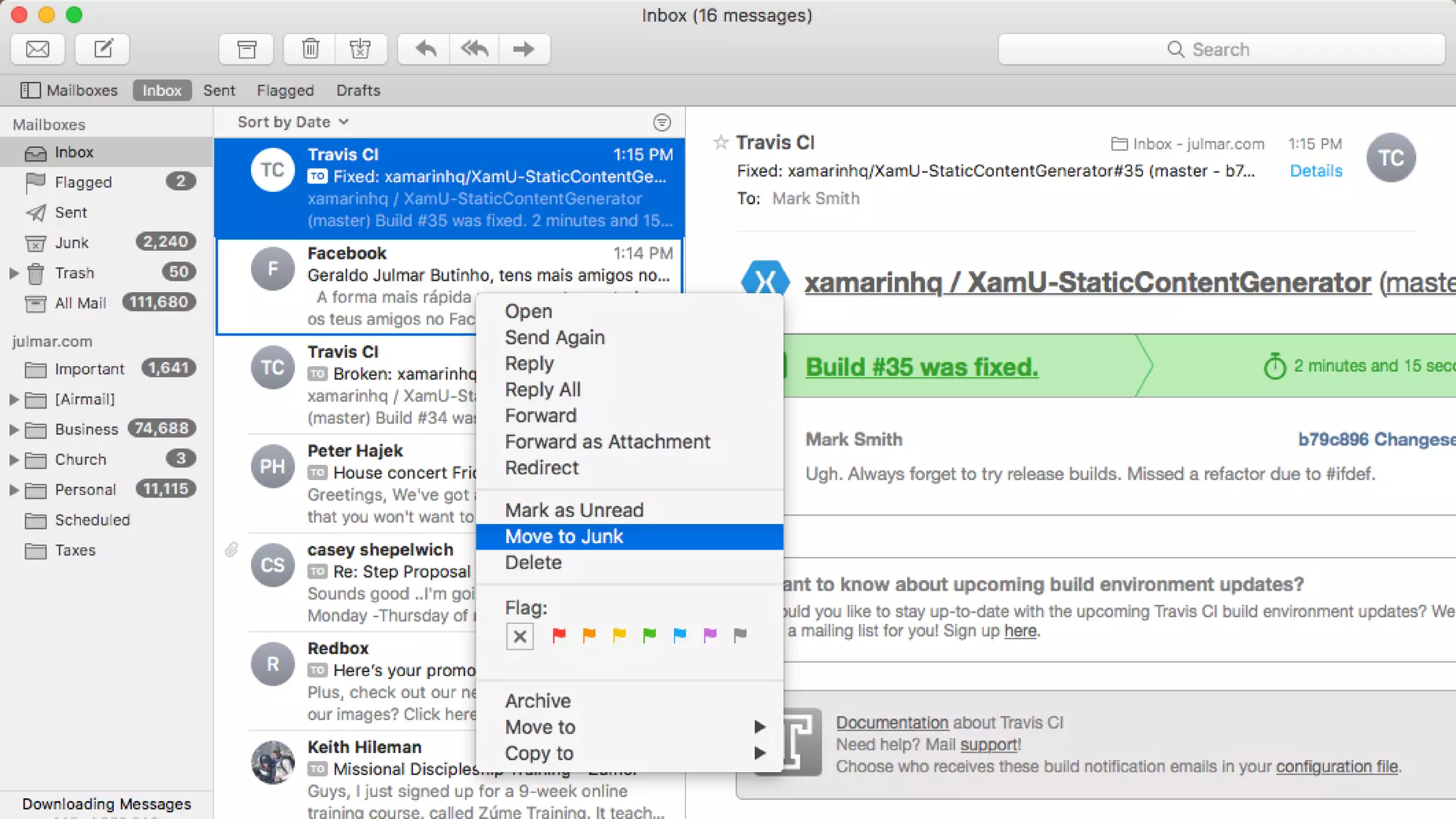Click the trash Delete toolbar icon

[x=310, y=49]
